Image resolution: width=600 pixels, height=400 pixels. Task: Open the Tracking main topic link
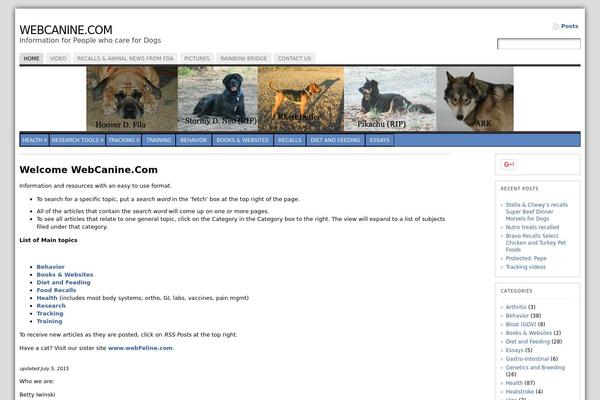(x=50, y=313)
